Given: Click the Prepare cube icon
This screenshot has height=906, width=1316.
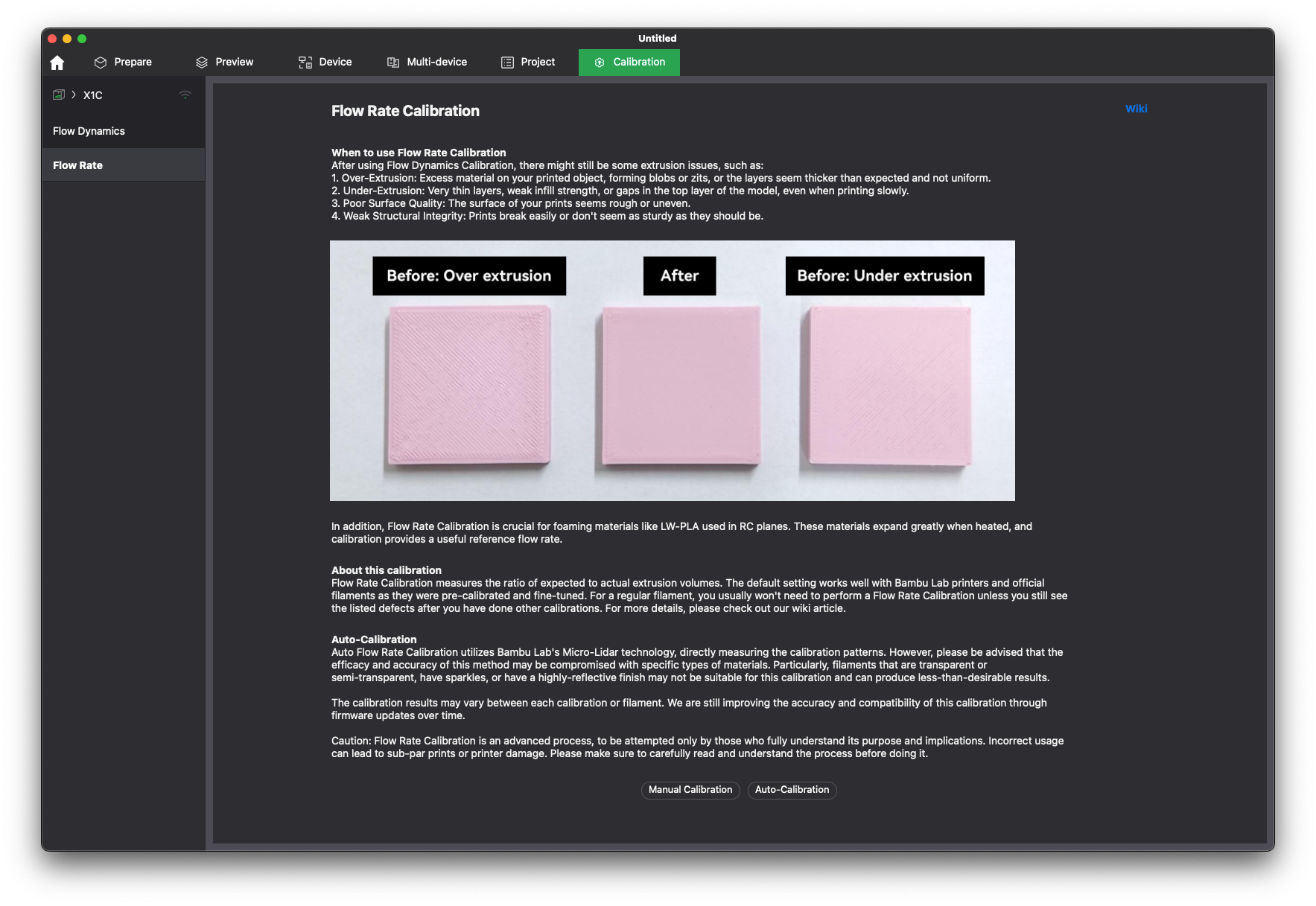Looking at the screenshot, I should click(x=101, y=63).
